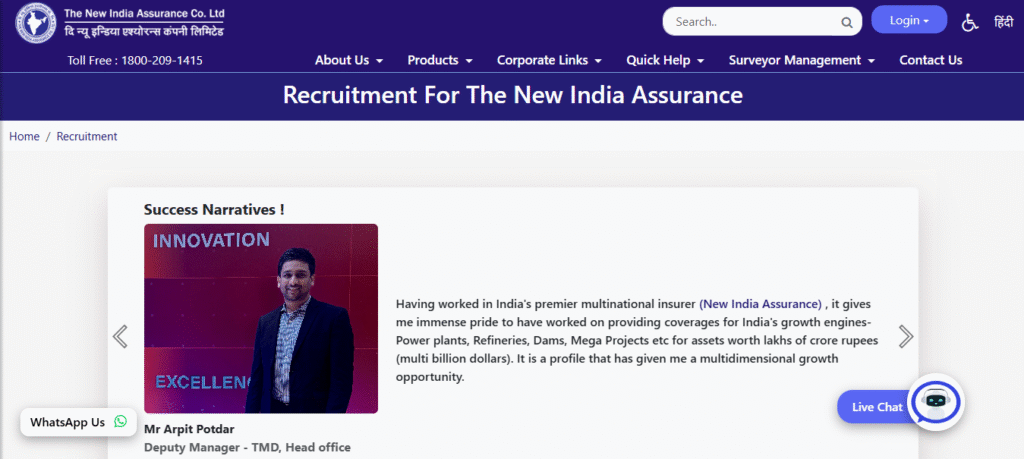Screen dimensions: 1024x459
Task: Click the WhatsApp green icon
Action: point(121,422)
